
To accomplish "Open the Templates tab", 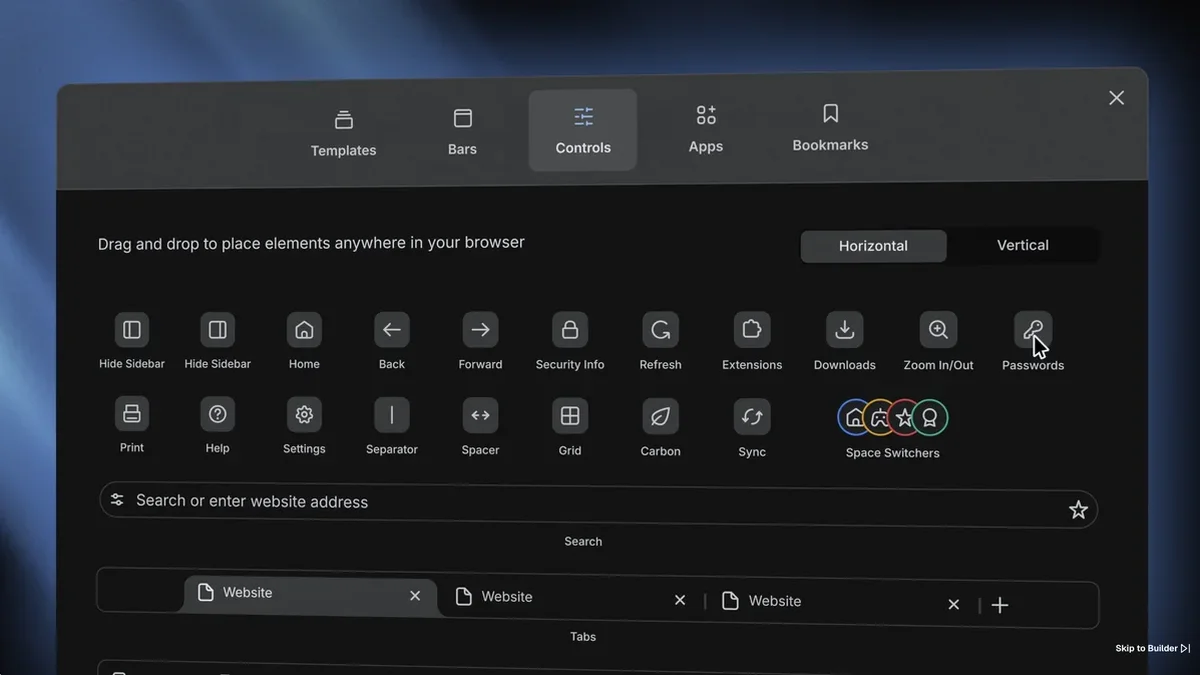I will coord(343,133).
